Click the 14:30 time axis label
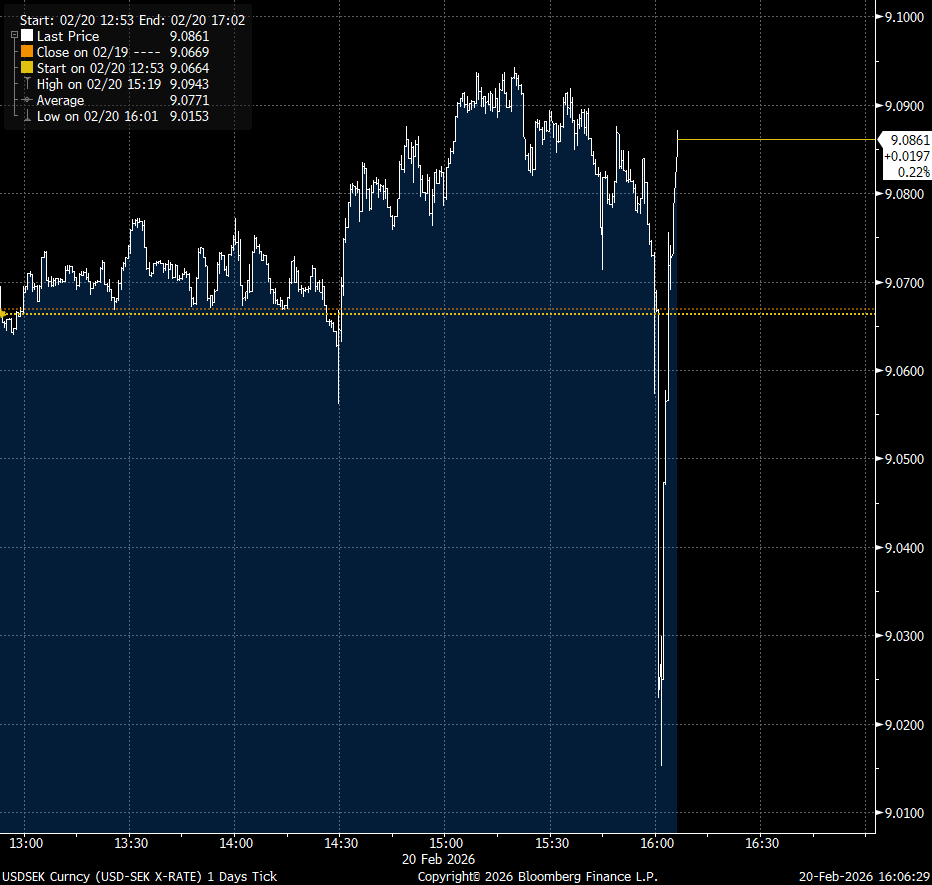This screenshot has height=885, width=932. [x=341, y=843]
